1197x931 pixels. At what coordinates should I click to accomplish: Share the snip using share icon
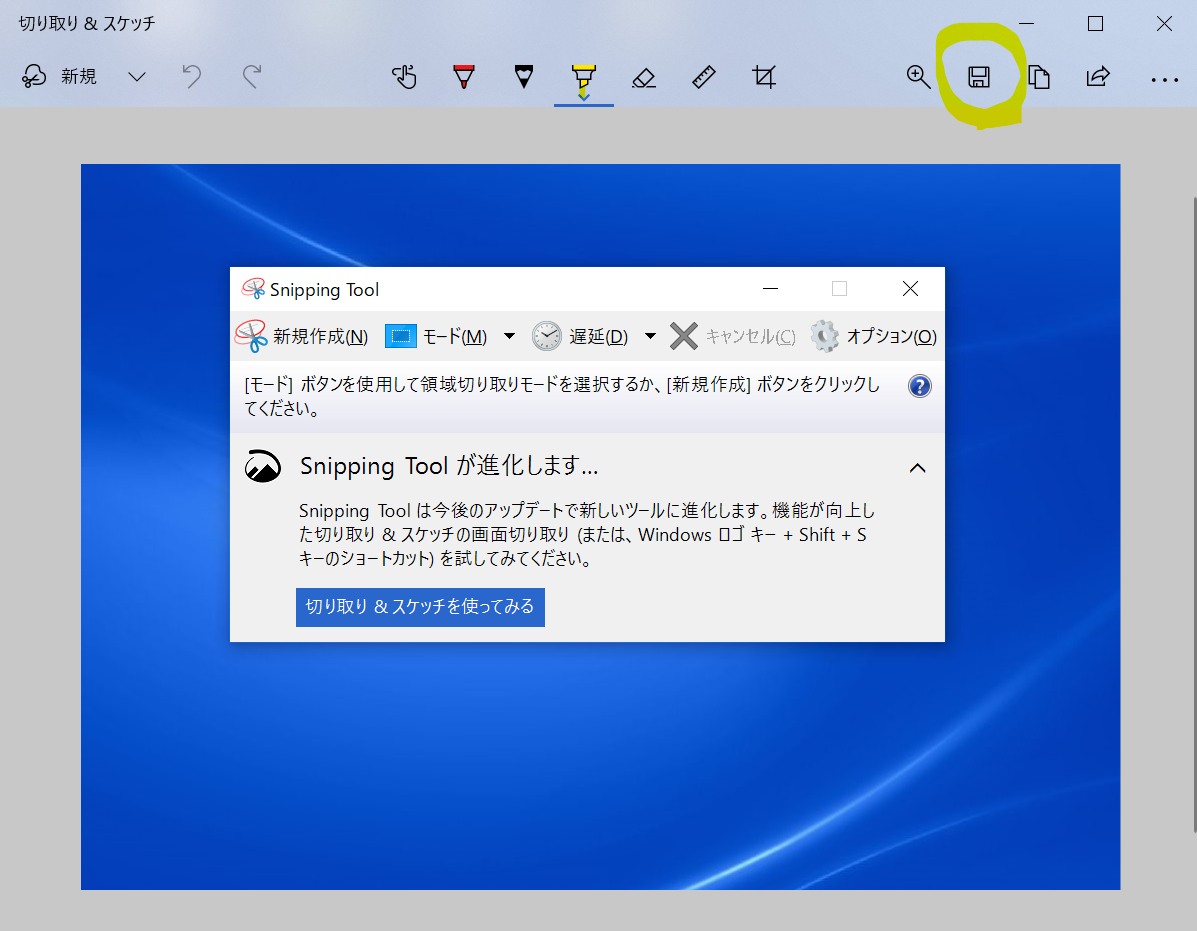[1098, 76]
